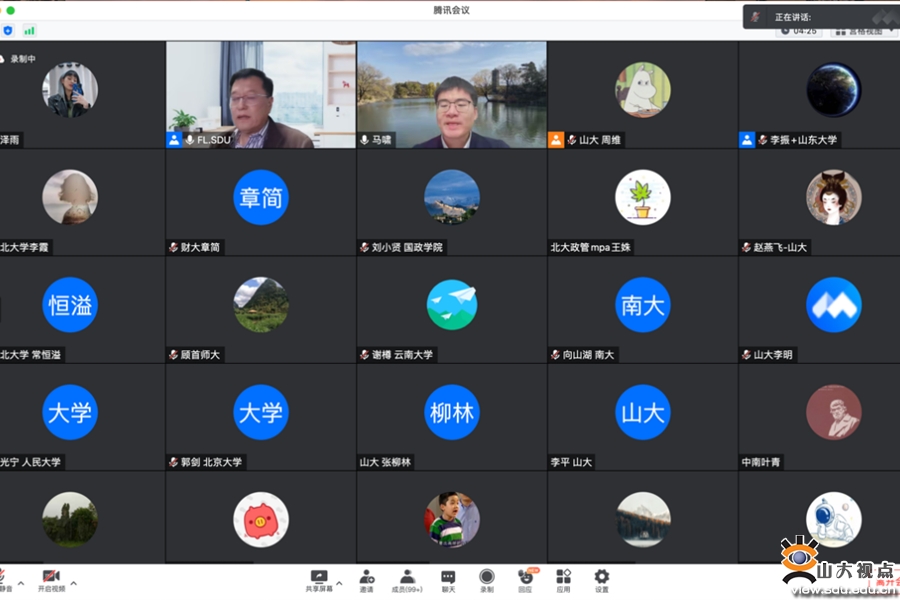This screenshot has height=600, width=900.
Task: Open the Apps (应用) panel
Action: (563, 580)
